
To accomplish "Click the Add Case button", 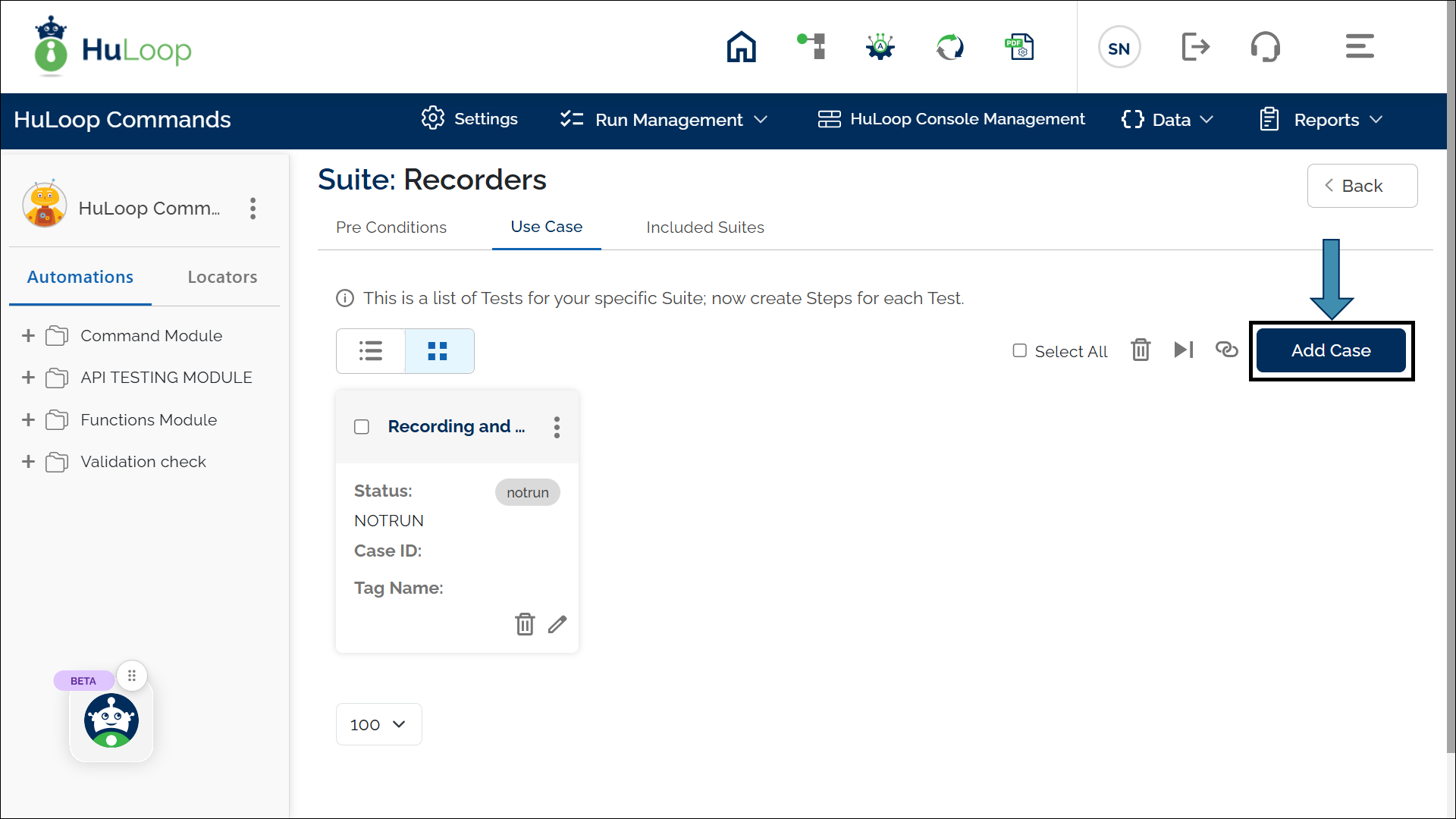I will pyautogui.click(x=1331, y=350).
